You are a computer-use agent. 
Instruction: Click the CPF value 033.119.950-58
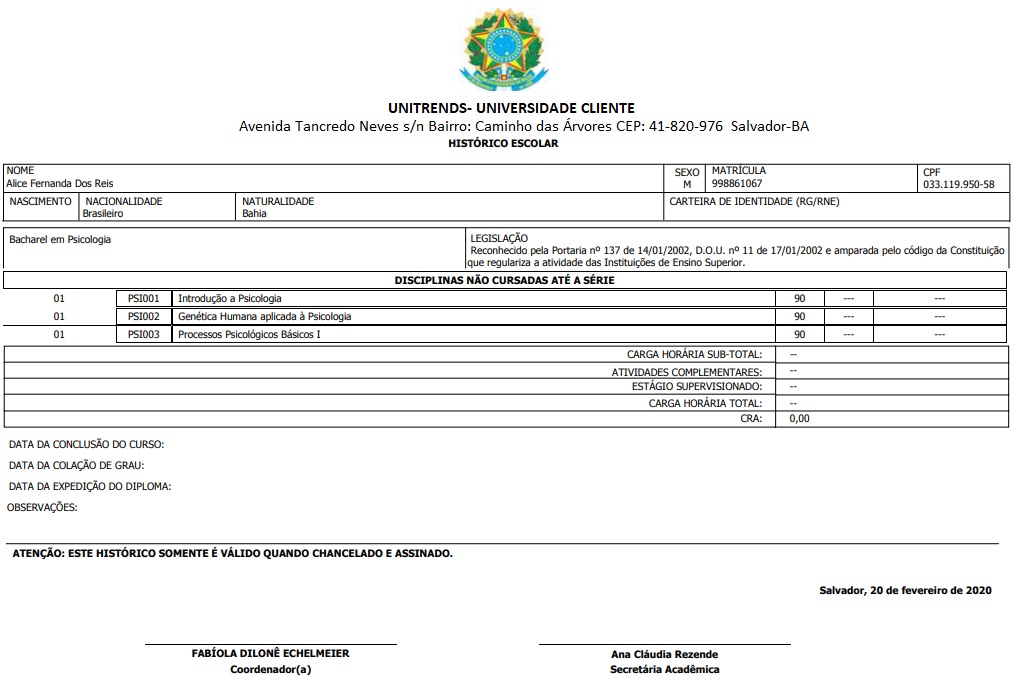pyautogui.click(x=958, y=185)
